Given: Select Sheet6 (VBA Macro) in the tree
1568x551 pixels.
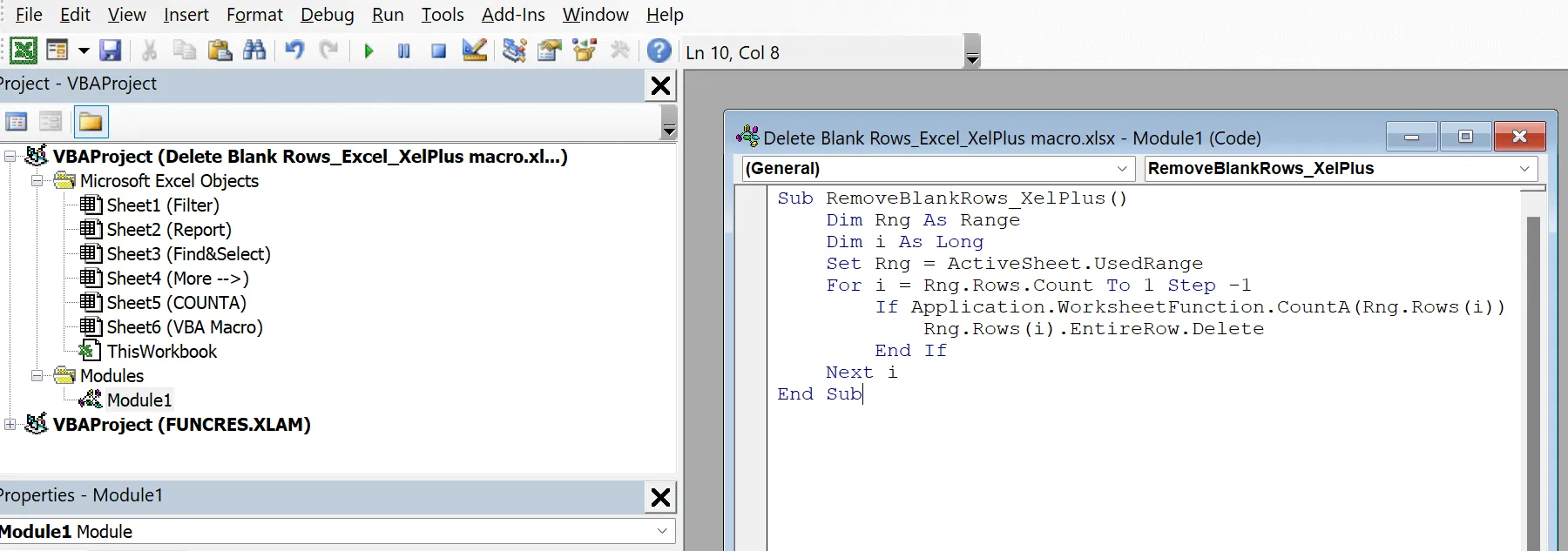Looking at the screenshot, I should click(x=184, y=327).
